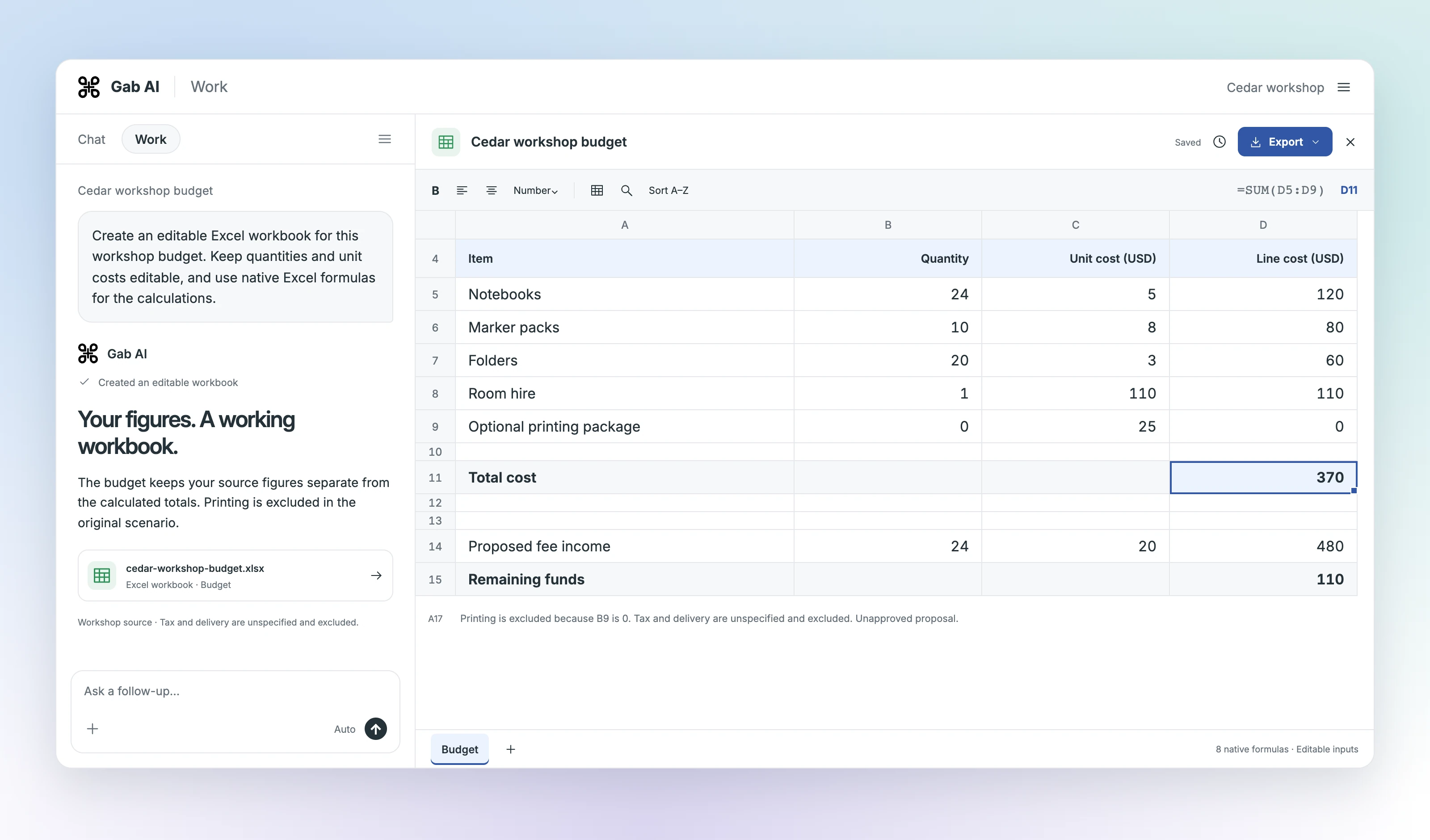This screenshot has width=1430, height=840.
Task: Apply center alignment in toolbar
Action: click(x=492, y=191)
